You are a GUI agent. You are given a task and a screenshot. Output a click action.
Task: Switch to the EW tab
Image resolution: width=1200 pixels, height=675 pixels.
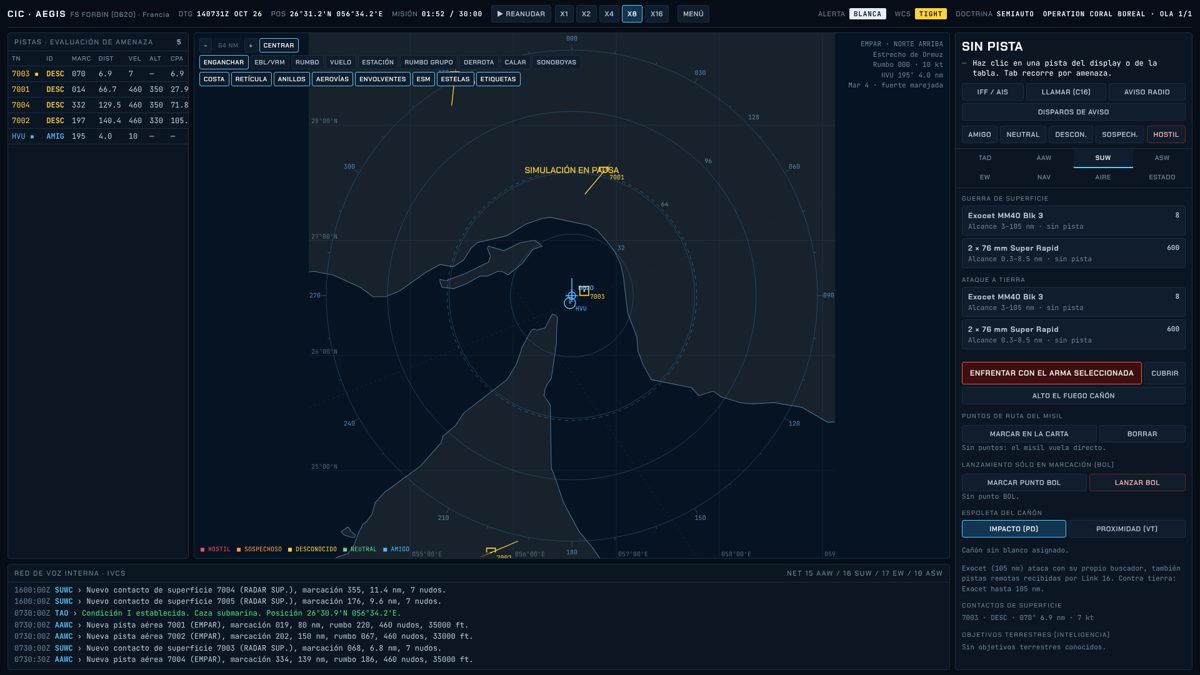(985, 177)
